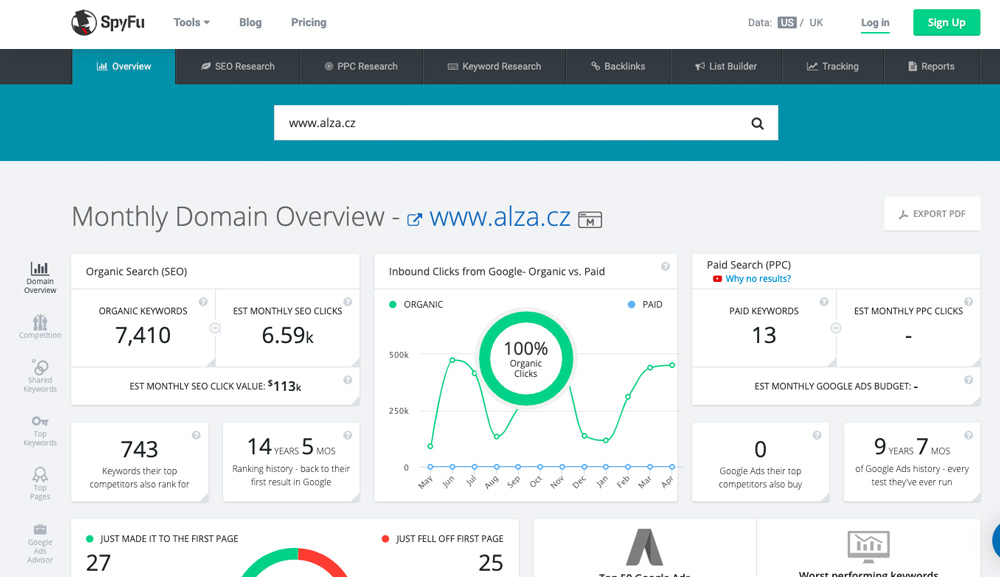The height and width of the screenshot is (577, 1000).
Task: Open the Tools dropdown menu
Action: click(x=191, y=22)
